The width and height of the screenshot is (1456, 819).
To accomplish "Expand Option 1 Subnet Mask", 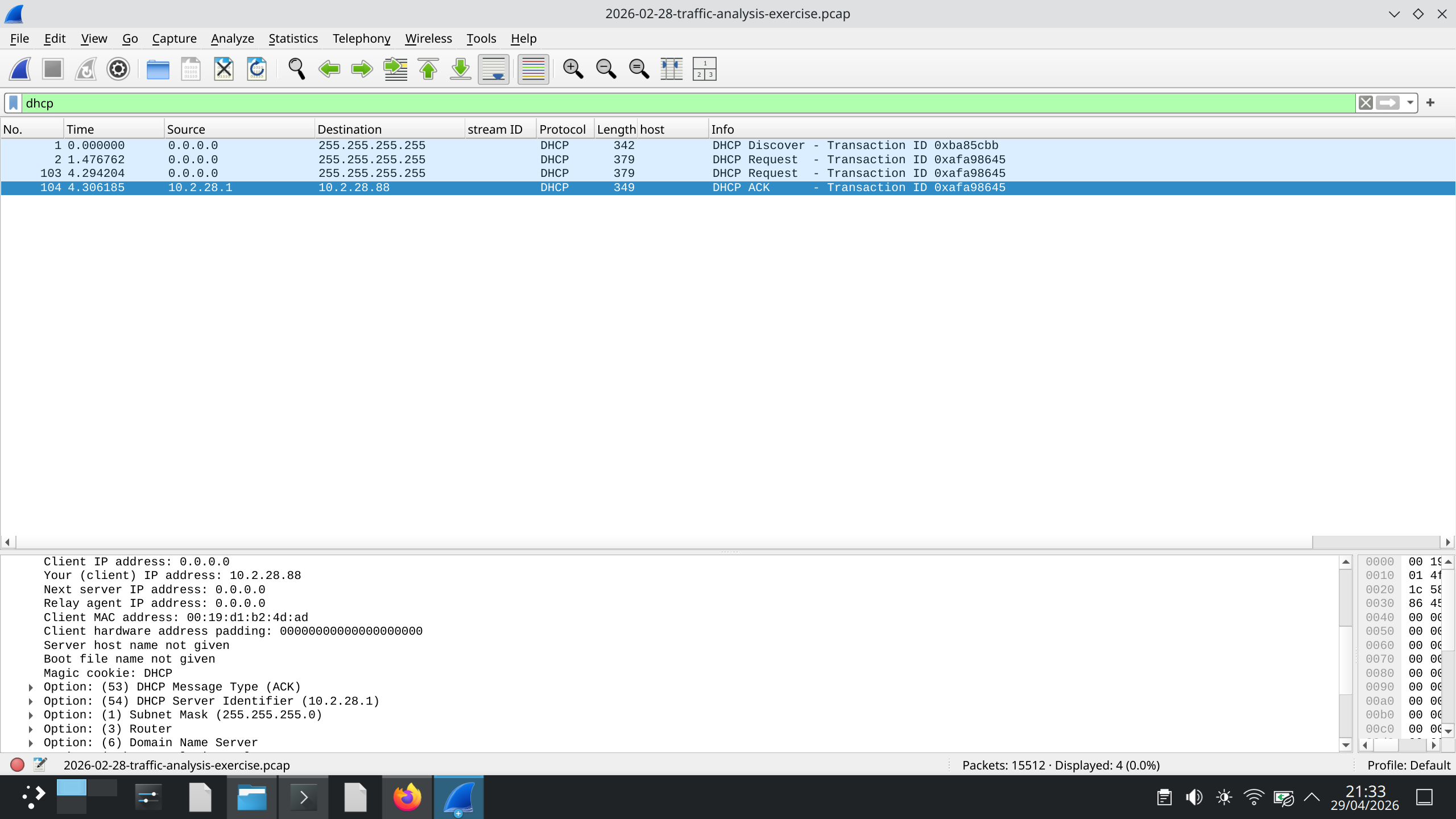I will click(x=31, y=715).
